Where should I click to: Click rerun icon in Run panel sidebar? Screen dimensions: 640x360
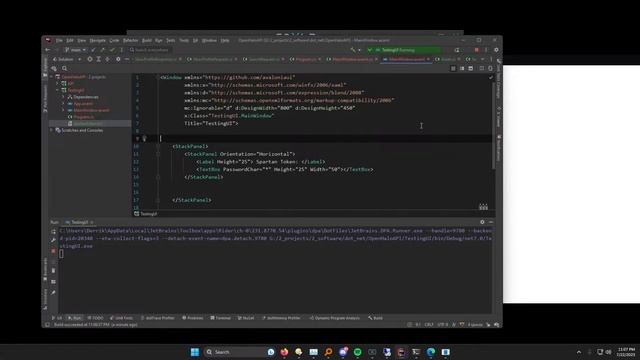53,231
